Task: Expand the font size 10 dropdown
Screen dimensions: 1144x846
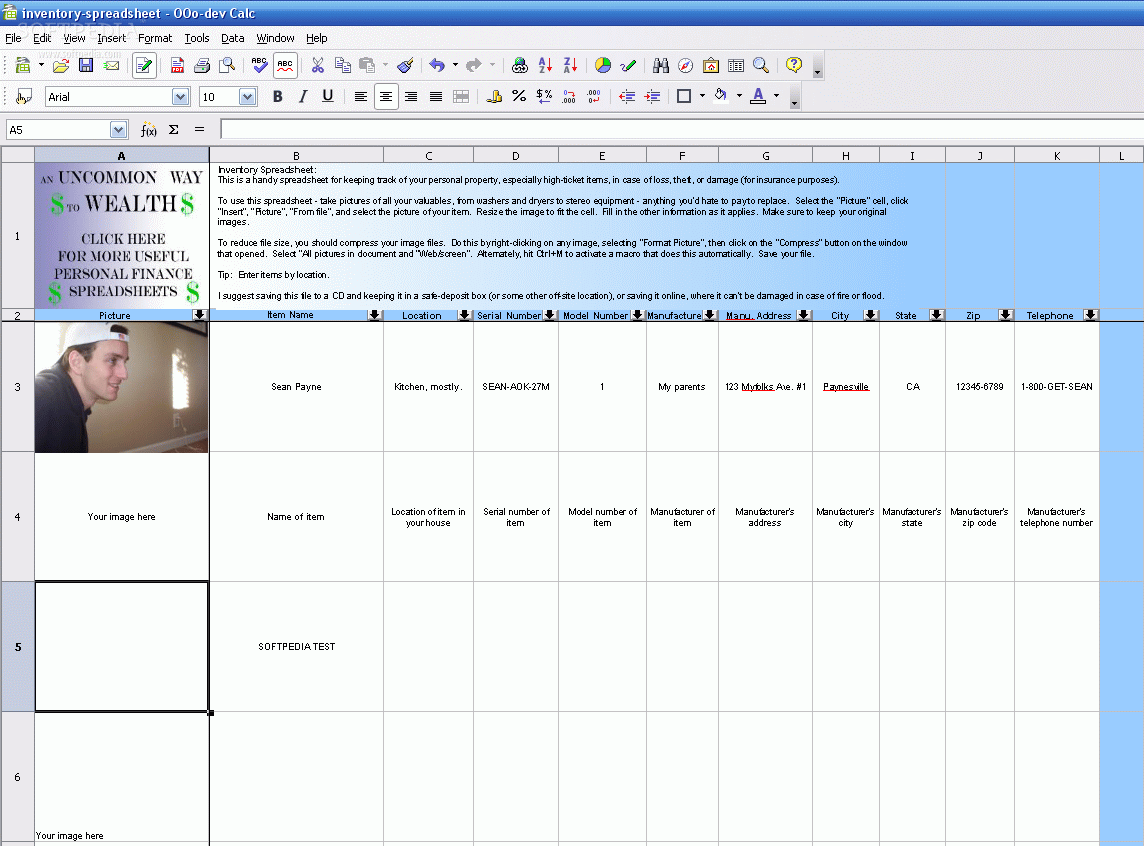Action: click(x=247, y=96)
